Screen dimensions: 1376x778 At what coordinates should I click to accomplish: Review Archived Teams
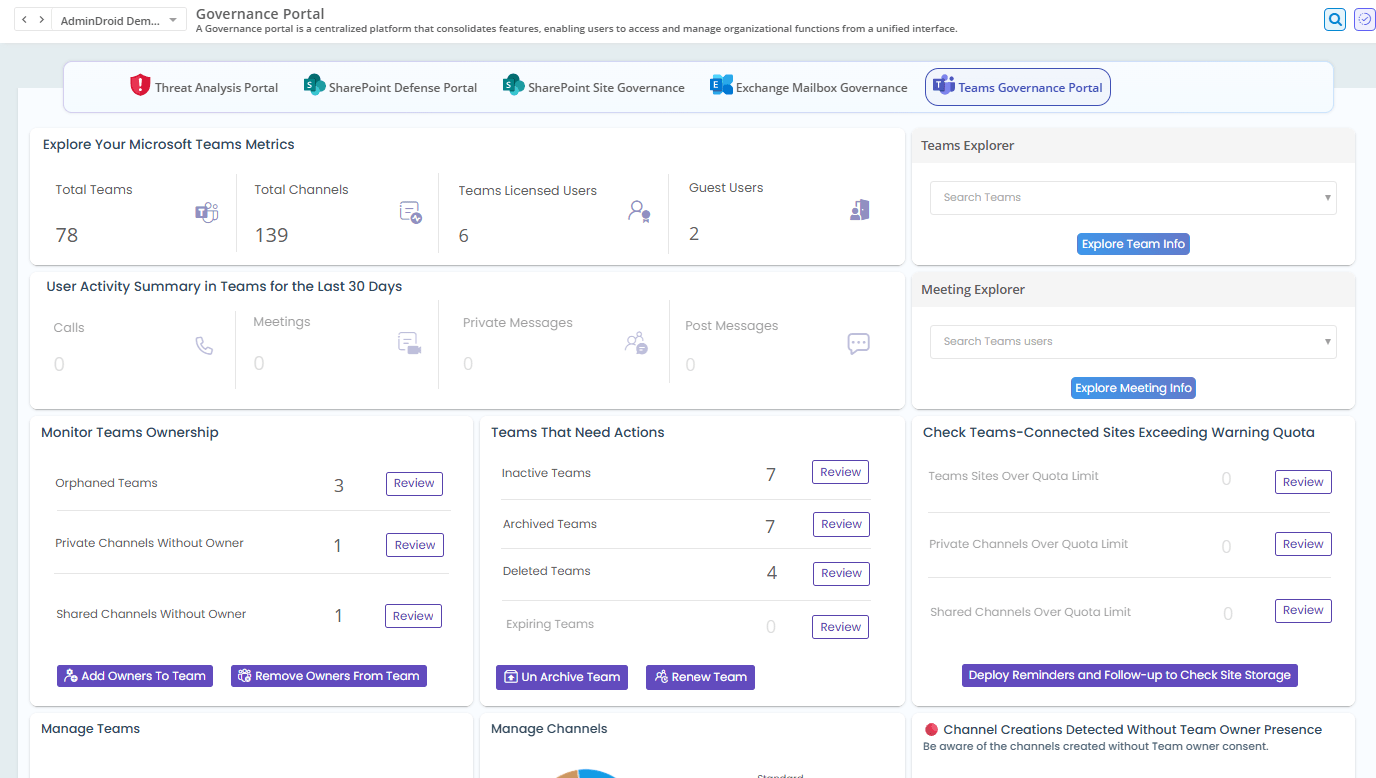click(841, 524)
